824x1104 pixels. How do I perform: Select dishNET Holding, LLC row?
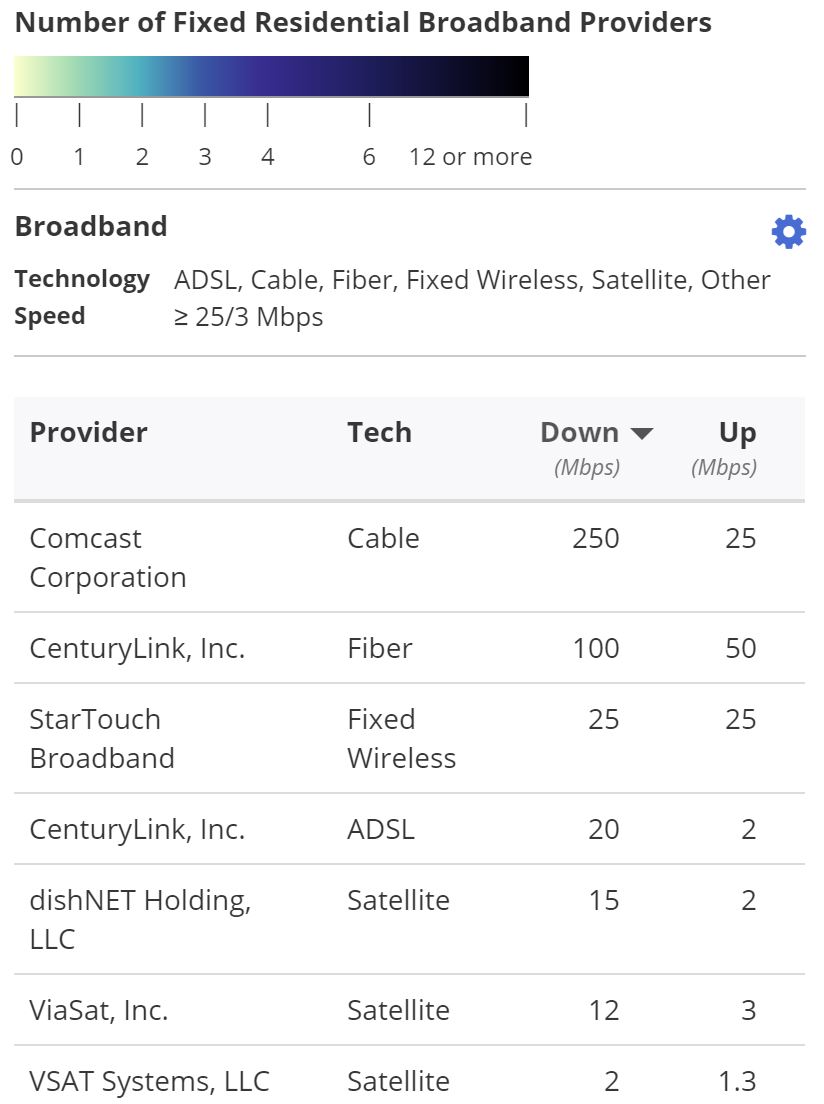[x=409, y=920]
